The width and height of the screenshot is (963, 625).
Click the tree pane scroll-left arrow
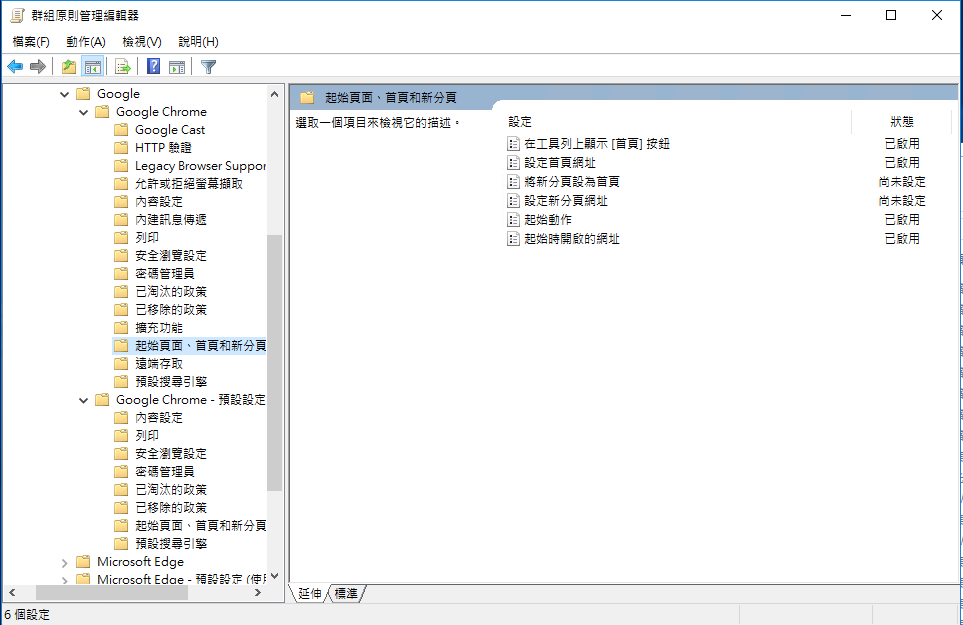pyautogui.click(x=12, y=592)
